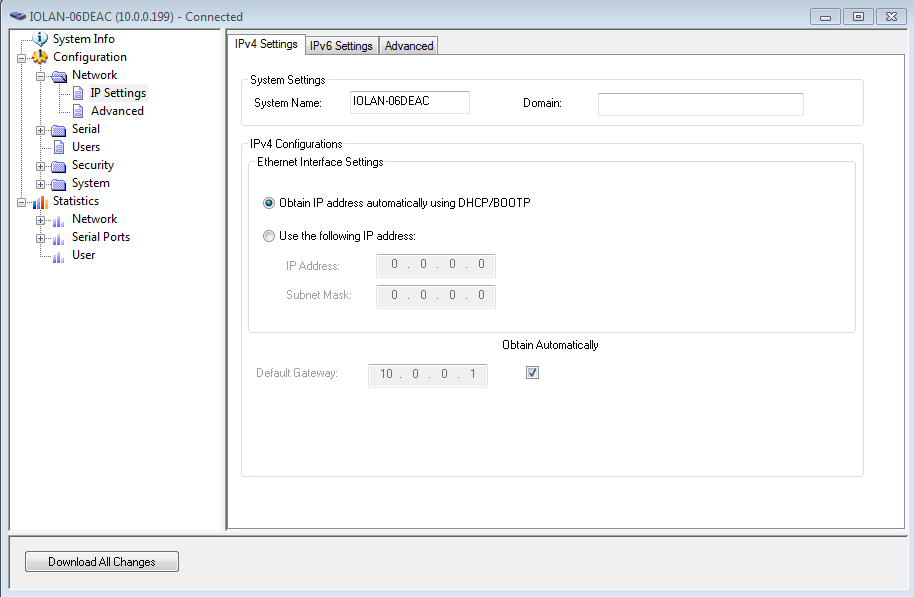The image size is (914, 597).
Task: Click the Network statistics chart icon
Action: click(58, 220)
